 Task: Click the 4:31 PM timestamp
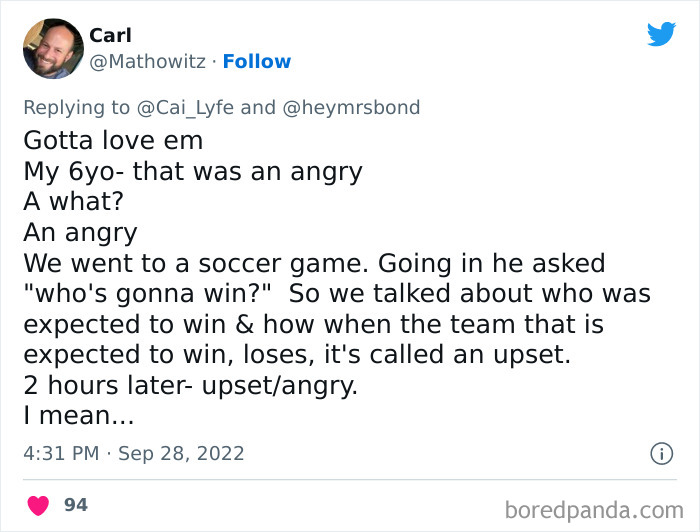click(61, 452)
